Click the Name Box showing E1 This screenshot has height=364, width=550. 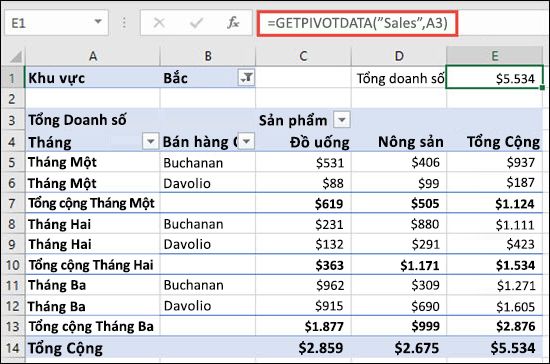(x=56, y=23)
